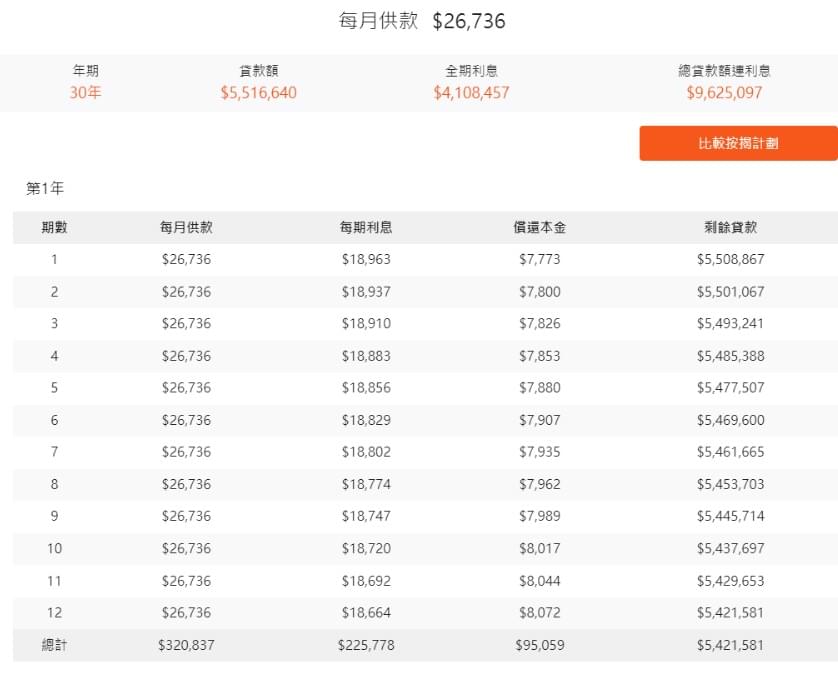This screenshot has height=678, width=838.
Task: Click principal $7,773 in period 1
Action: pyautogui.click(x=540, y=259)
